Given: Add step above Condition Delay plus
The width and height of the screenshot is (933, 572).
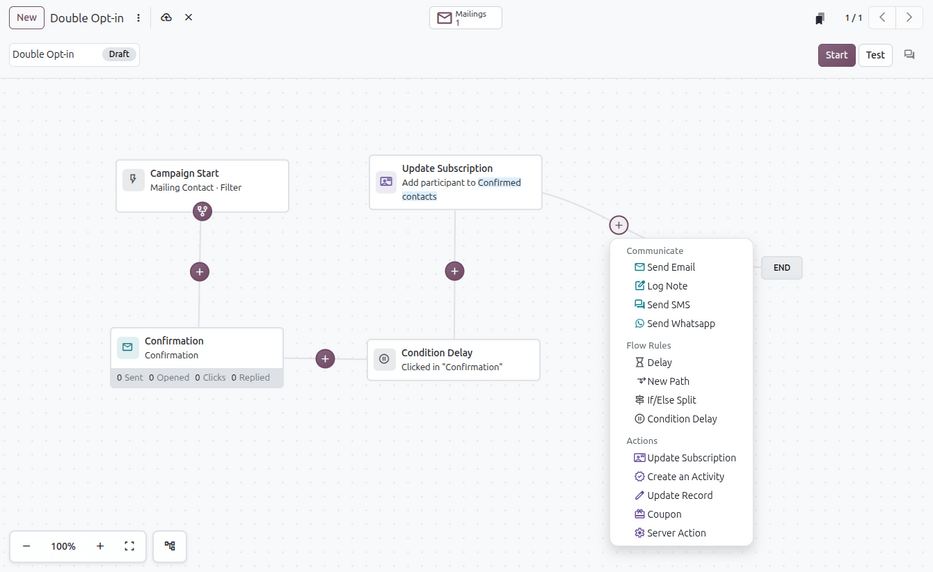Looking at the screenshot, I should (455, 271).
